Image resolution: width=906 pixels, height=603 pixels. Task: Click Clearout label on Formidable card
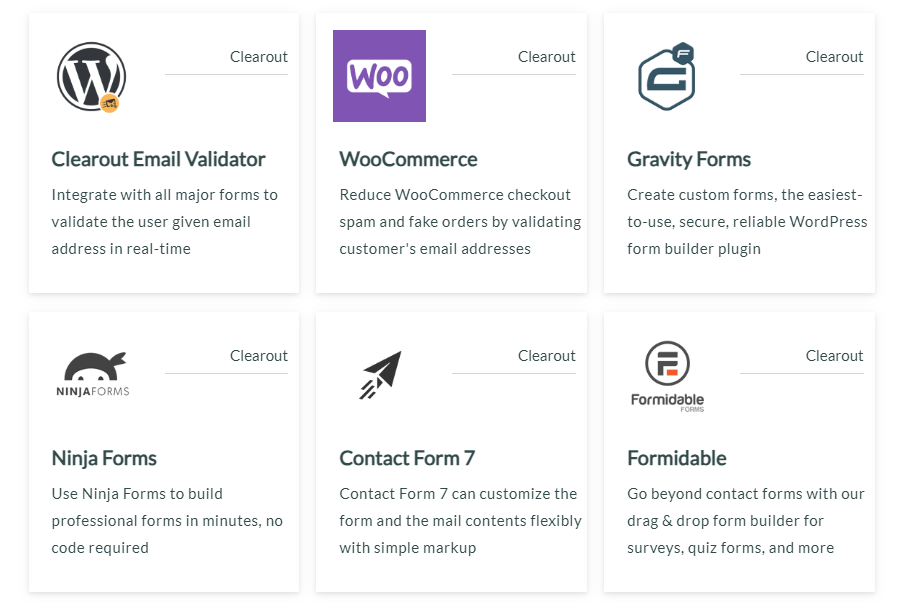click(834, 356)
